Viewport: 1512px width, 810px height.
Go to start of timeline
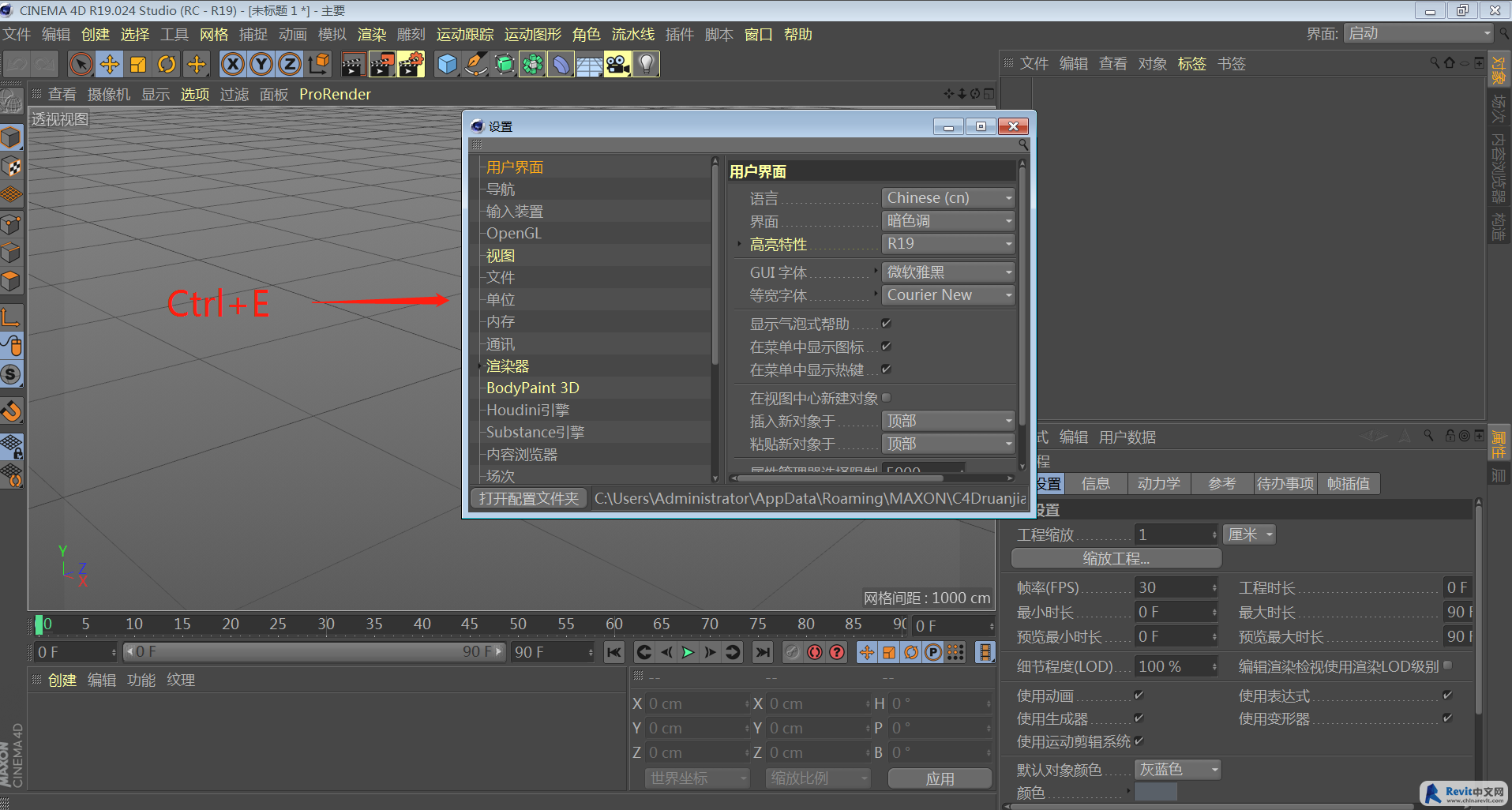(614, 652)
